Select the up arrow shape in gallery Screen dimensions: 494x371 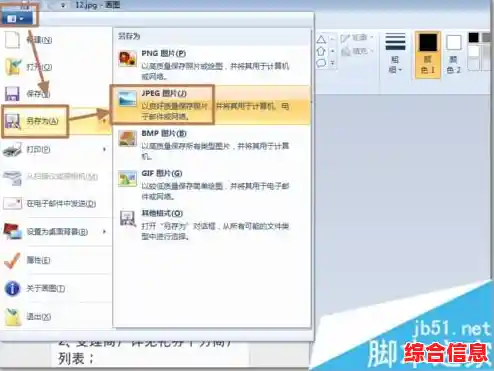321,51
